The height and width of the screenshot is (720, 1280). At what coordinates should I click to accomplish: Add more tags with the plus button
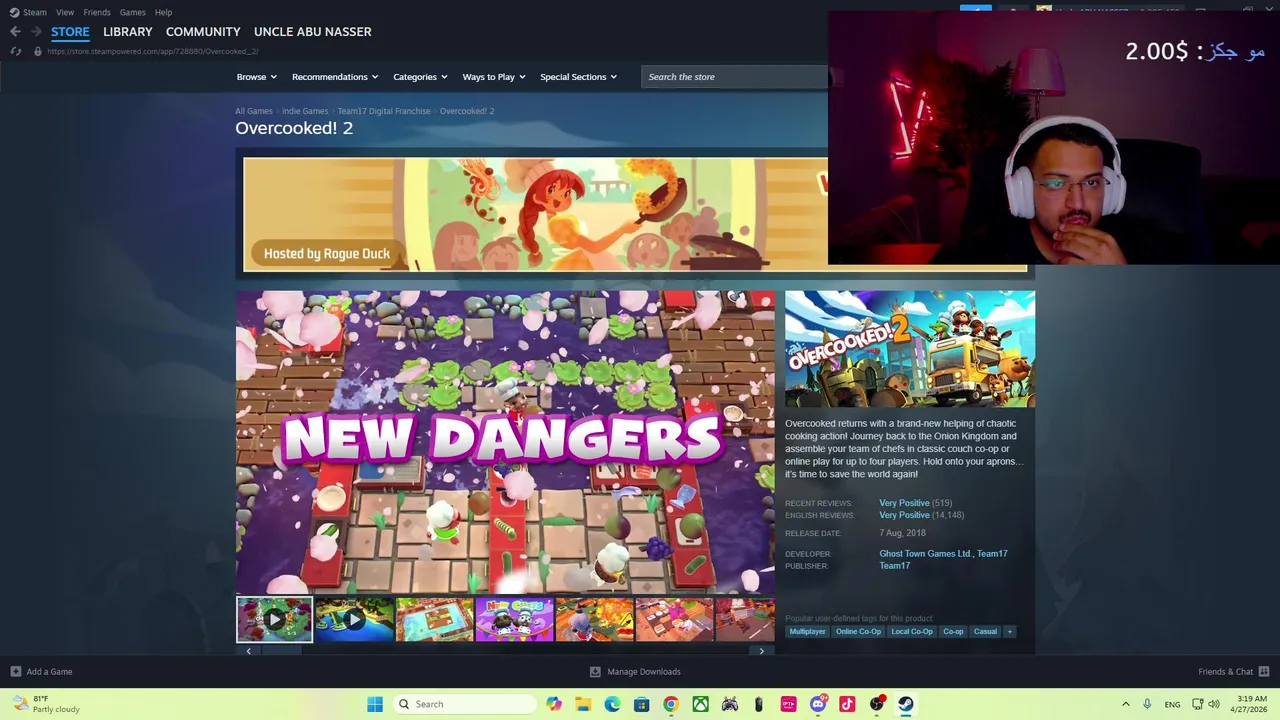(1009, 632)
